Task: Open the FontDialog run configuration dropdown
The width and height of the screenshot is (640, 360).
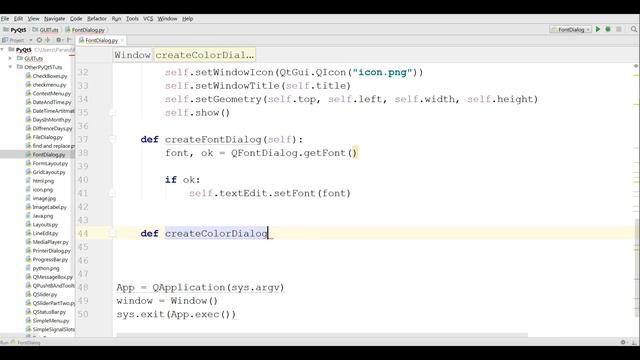Action: pos(570,29)
